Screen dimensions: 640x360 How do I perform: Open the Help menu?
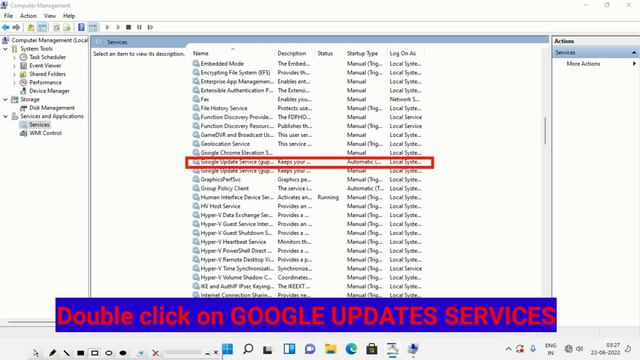tap(69, 16)
